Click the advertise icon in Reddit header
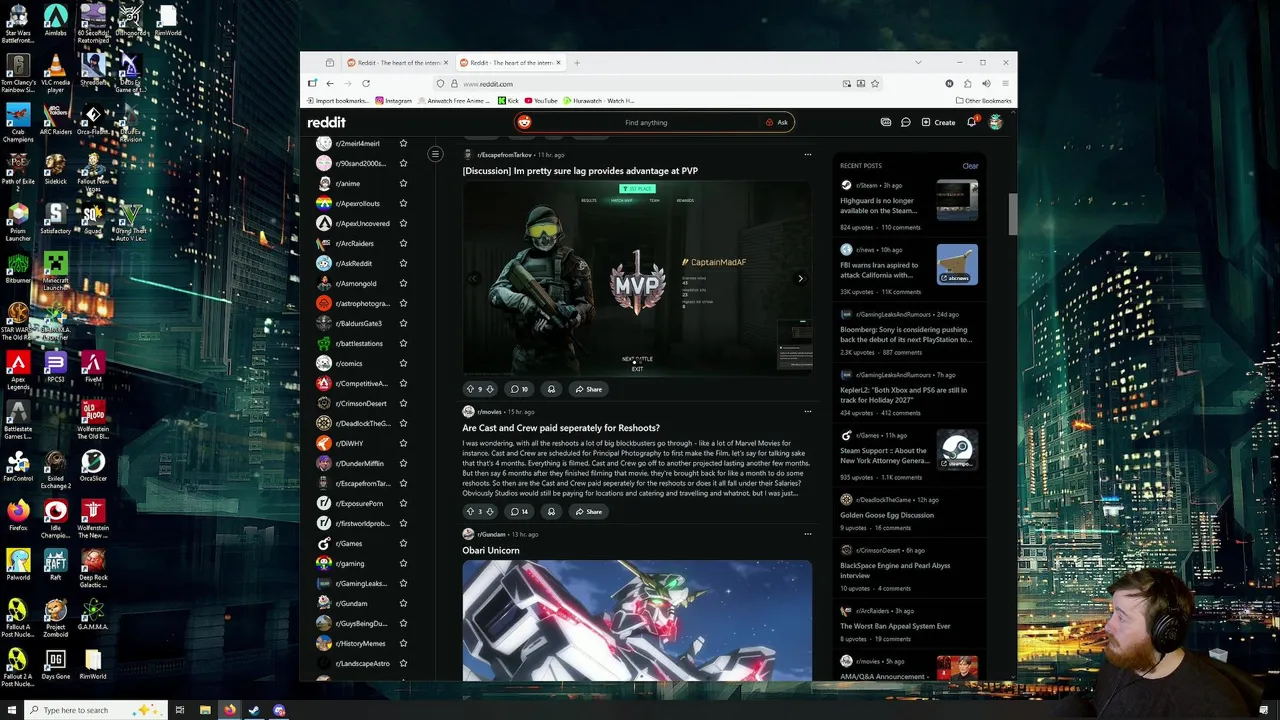 pos(886,122)
